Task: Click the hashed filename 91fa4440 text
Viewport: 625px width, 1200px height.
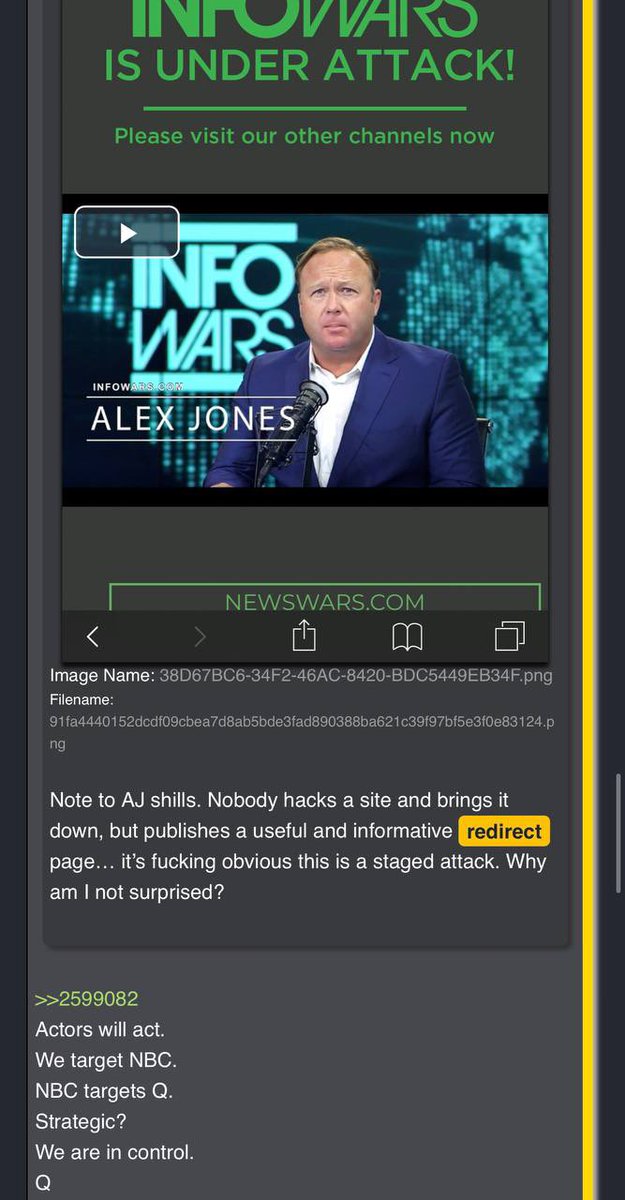Action: coord(302,732)
